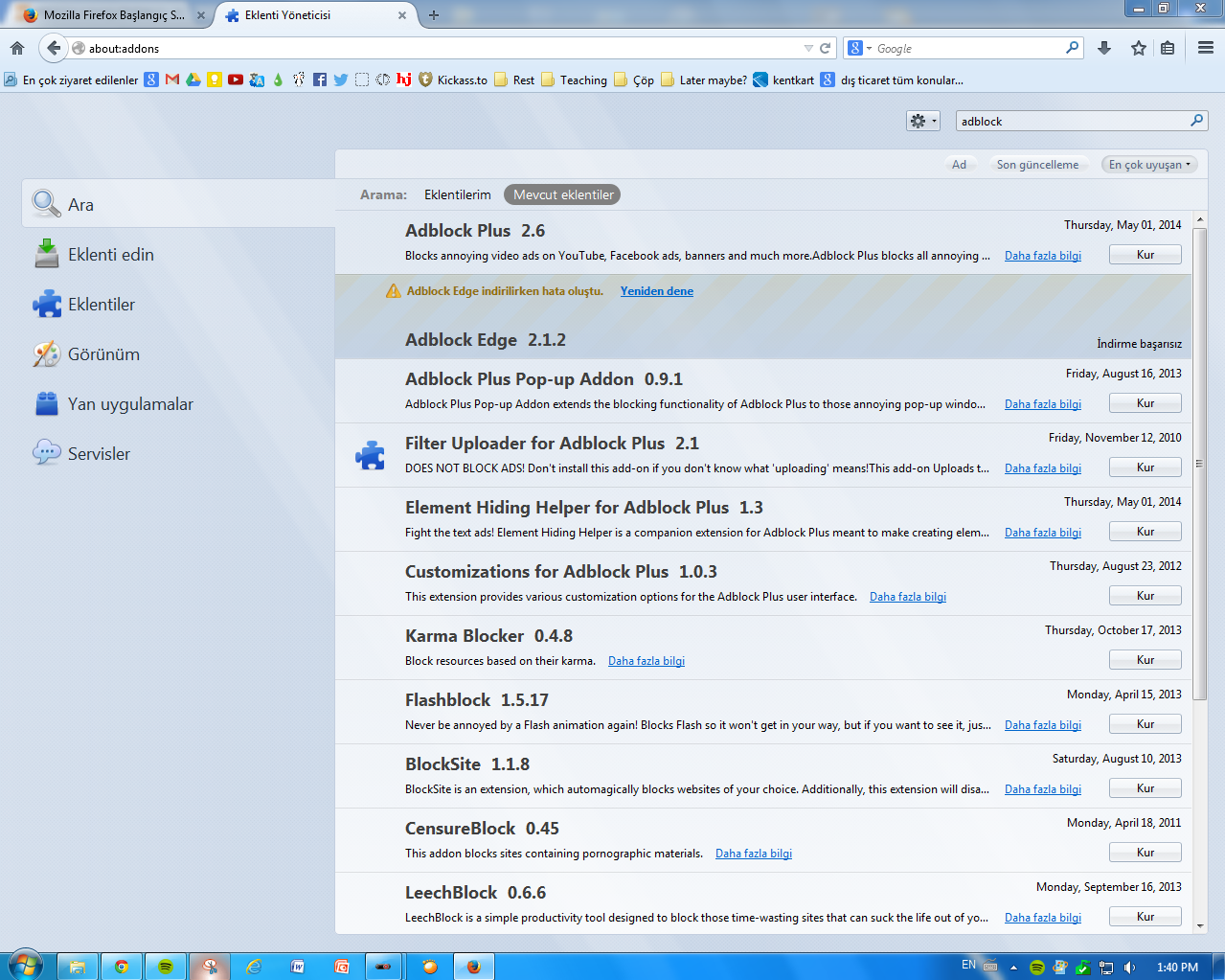The width and height of the screenshot is (1225, 980).
Task: Open 'dış ticaret tüm konular' bookmark
Action: (x=892, y=80)
